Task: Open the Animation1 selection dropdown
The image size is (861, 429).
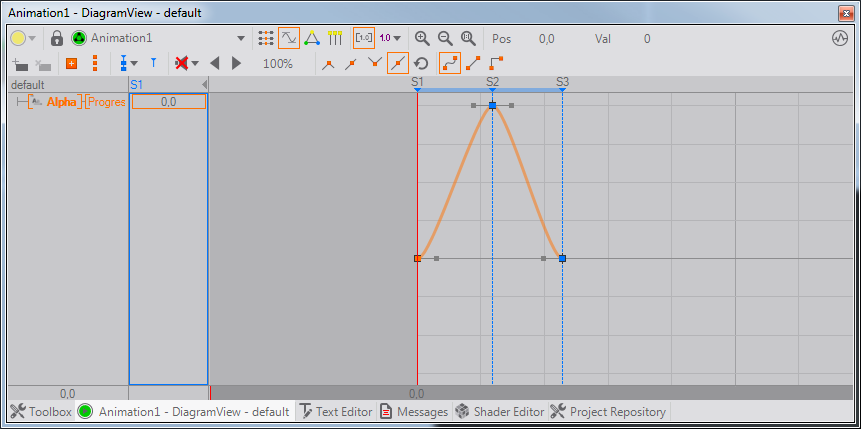Action: pos(241,39)
